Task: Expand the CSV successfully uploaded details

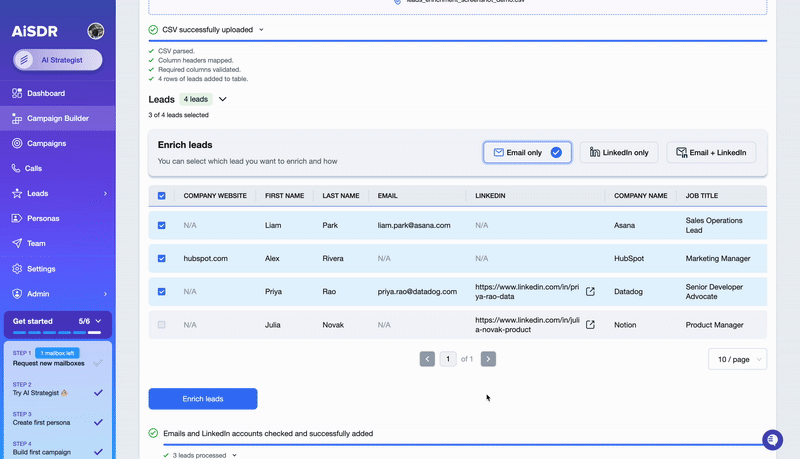Action: pos(262,30)
